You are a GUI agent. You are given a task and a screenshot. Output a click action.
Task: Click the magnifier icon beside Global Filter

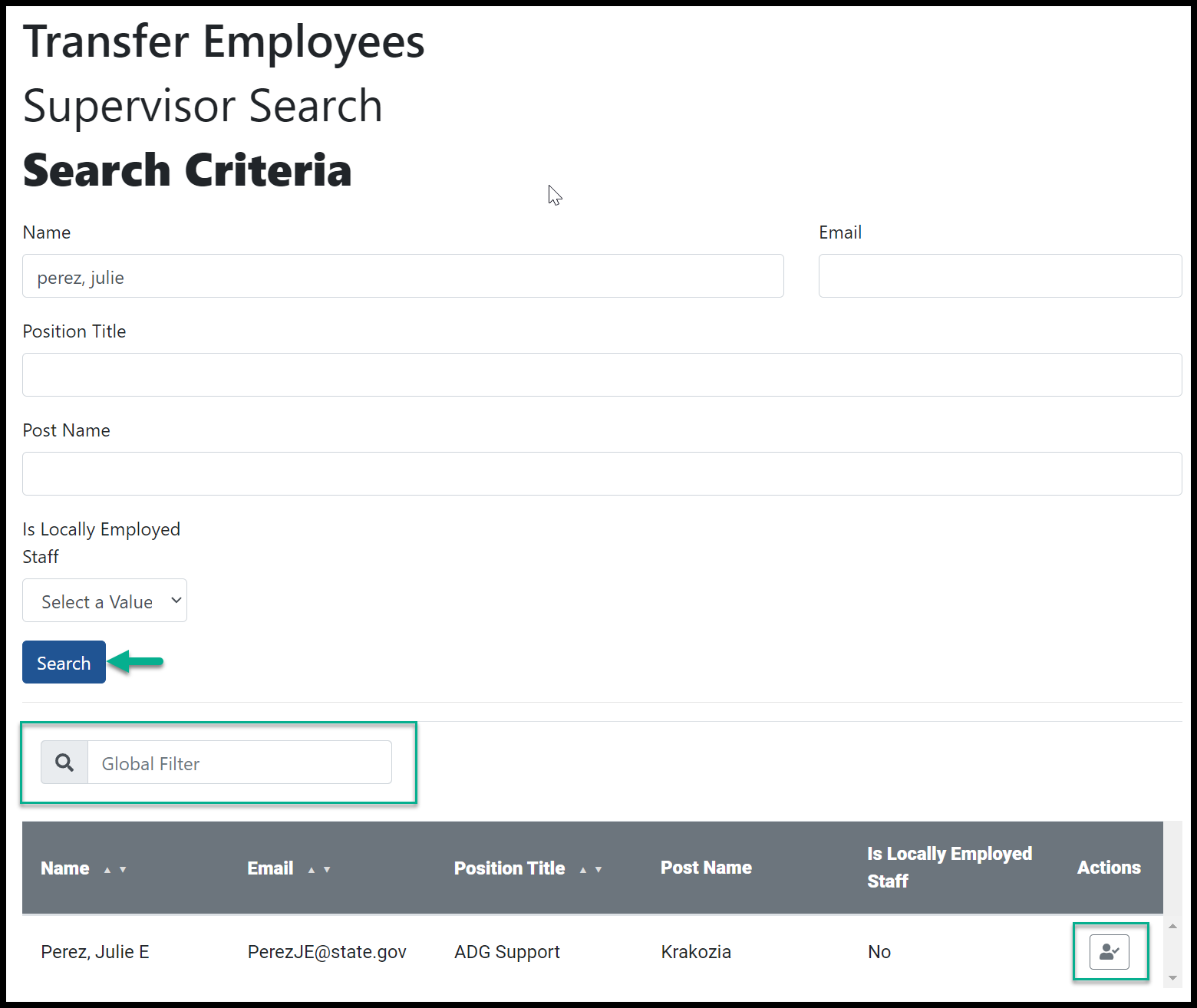pyautogui.click(x=64, y=763)
